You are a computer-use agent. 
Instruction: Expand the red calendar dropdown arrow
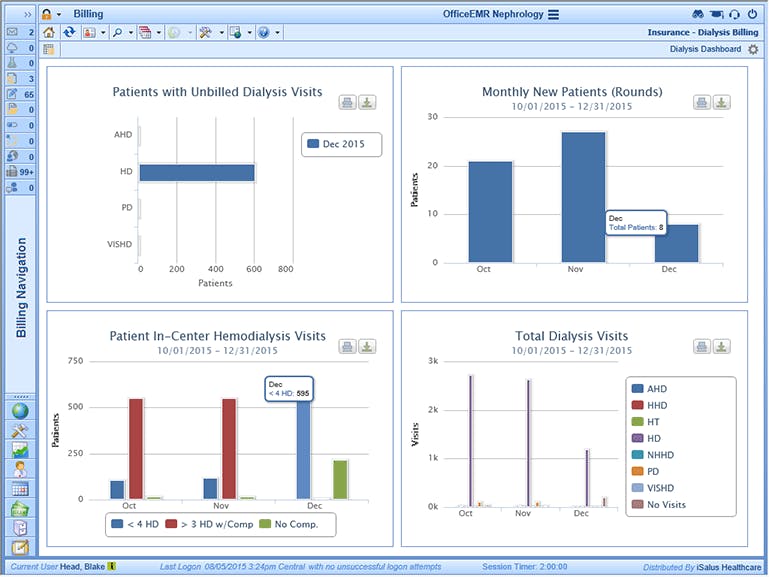tap(159, 33)
